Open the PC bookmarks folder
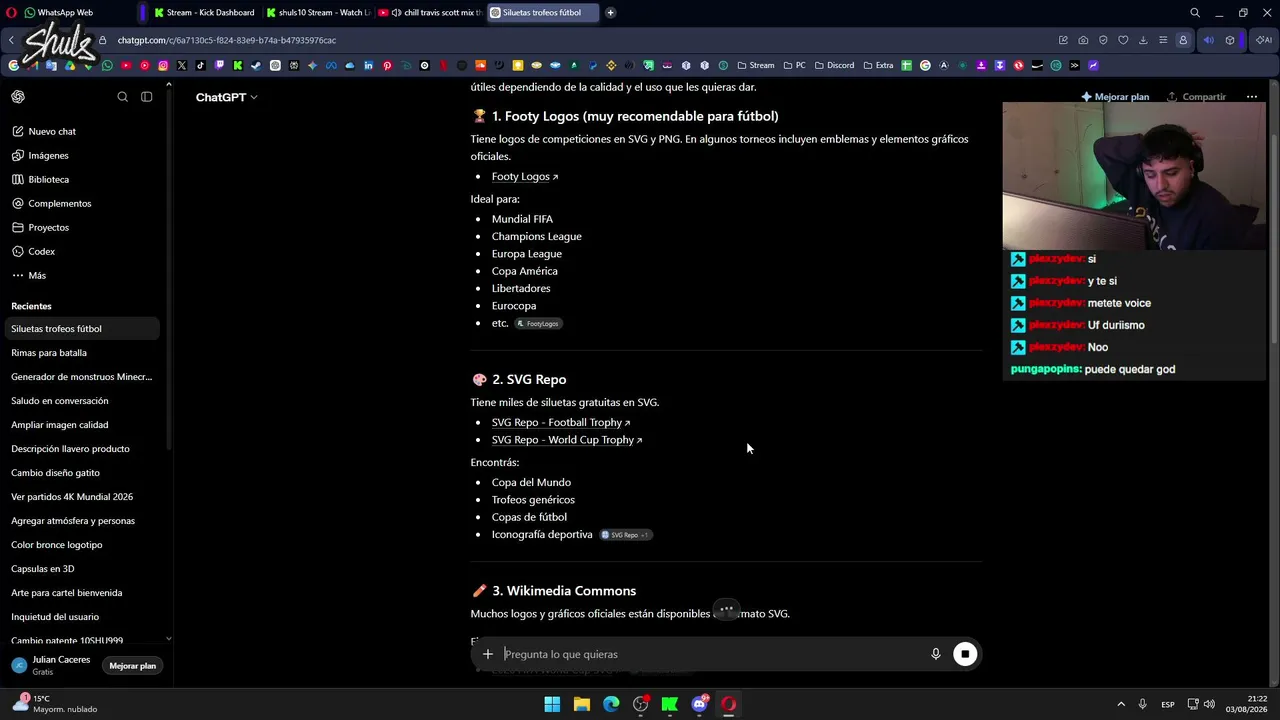The image size is (1280, 720). click(x=794, y=66)
